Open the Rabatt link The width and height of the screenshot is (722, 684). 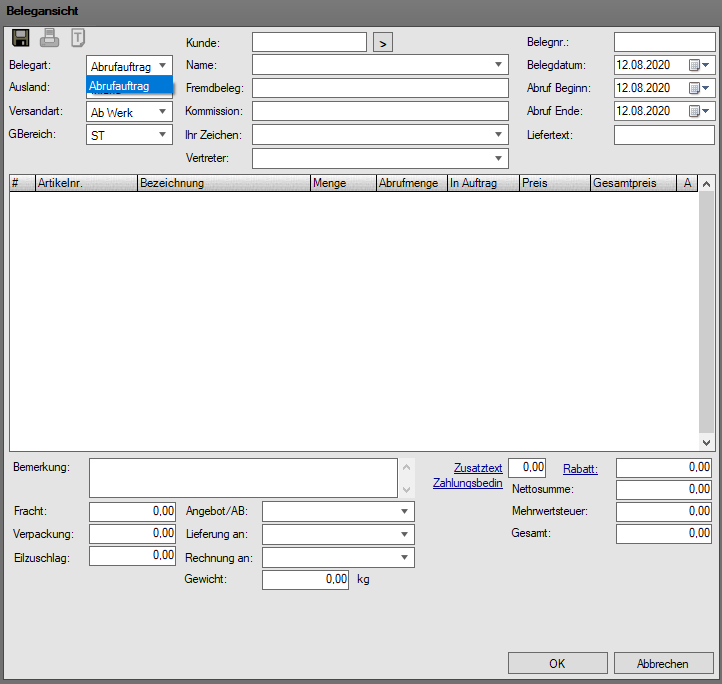click(580, 468)
